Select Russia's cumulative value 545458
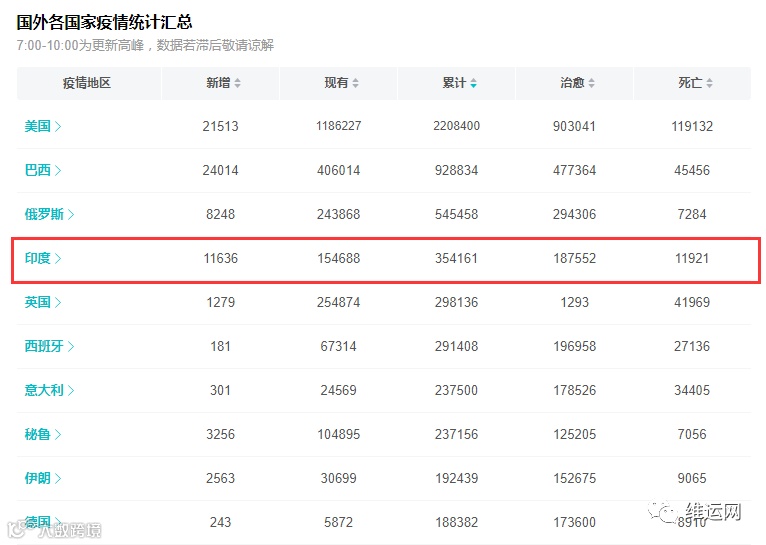Image resolution: width=766 pixels, height=545 pixels. pyautogui.click(x=456, y=214)
